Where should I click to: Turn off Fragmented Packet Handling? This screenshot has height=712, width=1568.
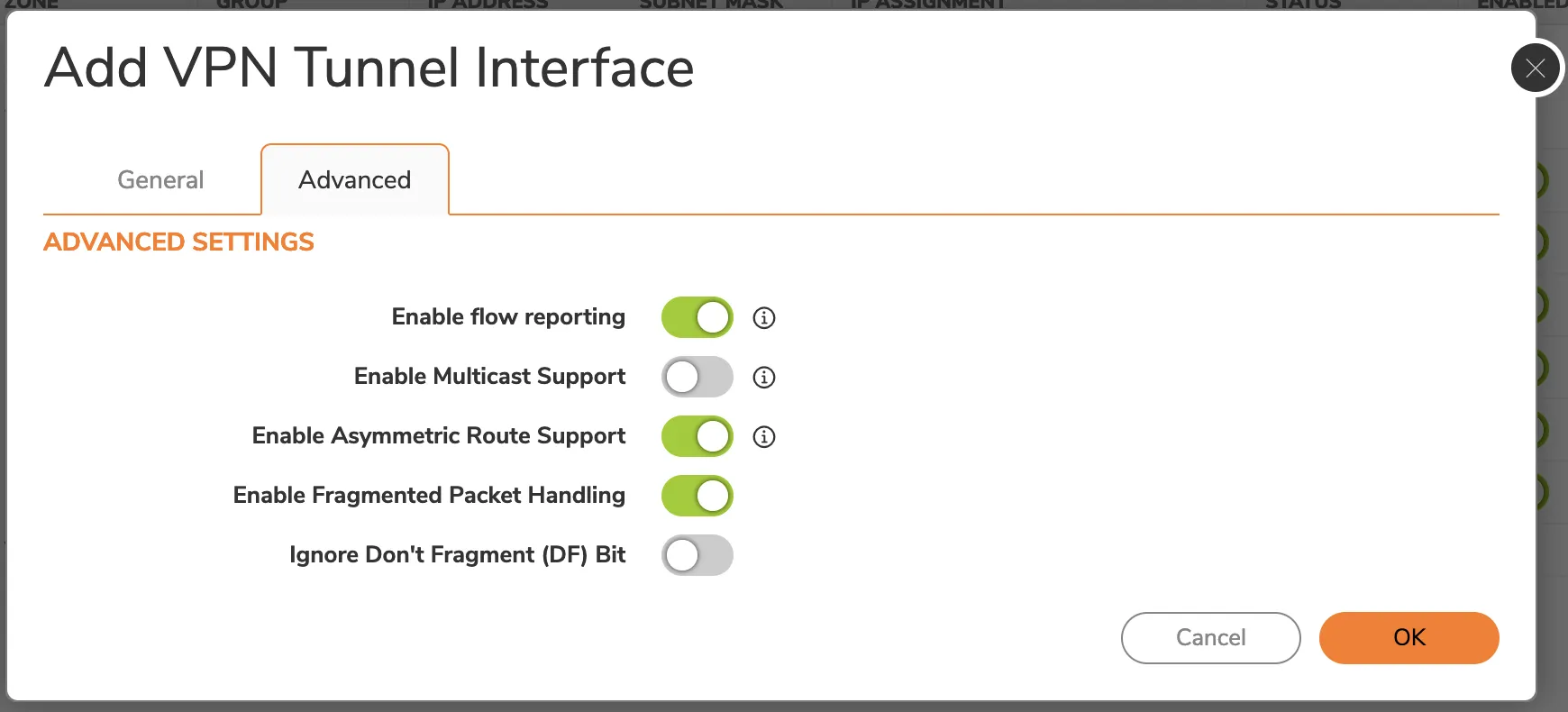click(x=697, y=495)
